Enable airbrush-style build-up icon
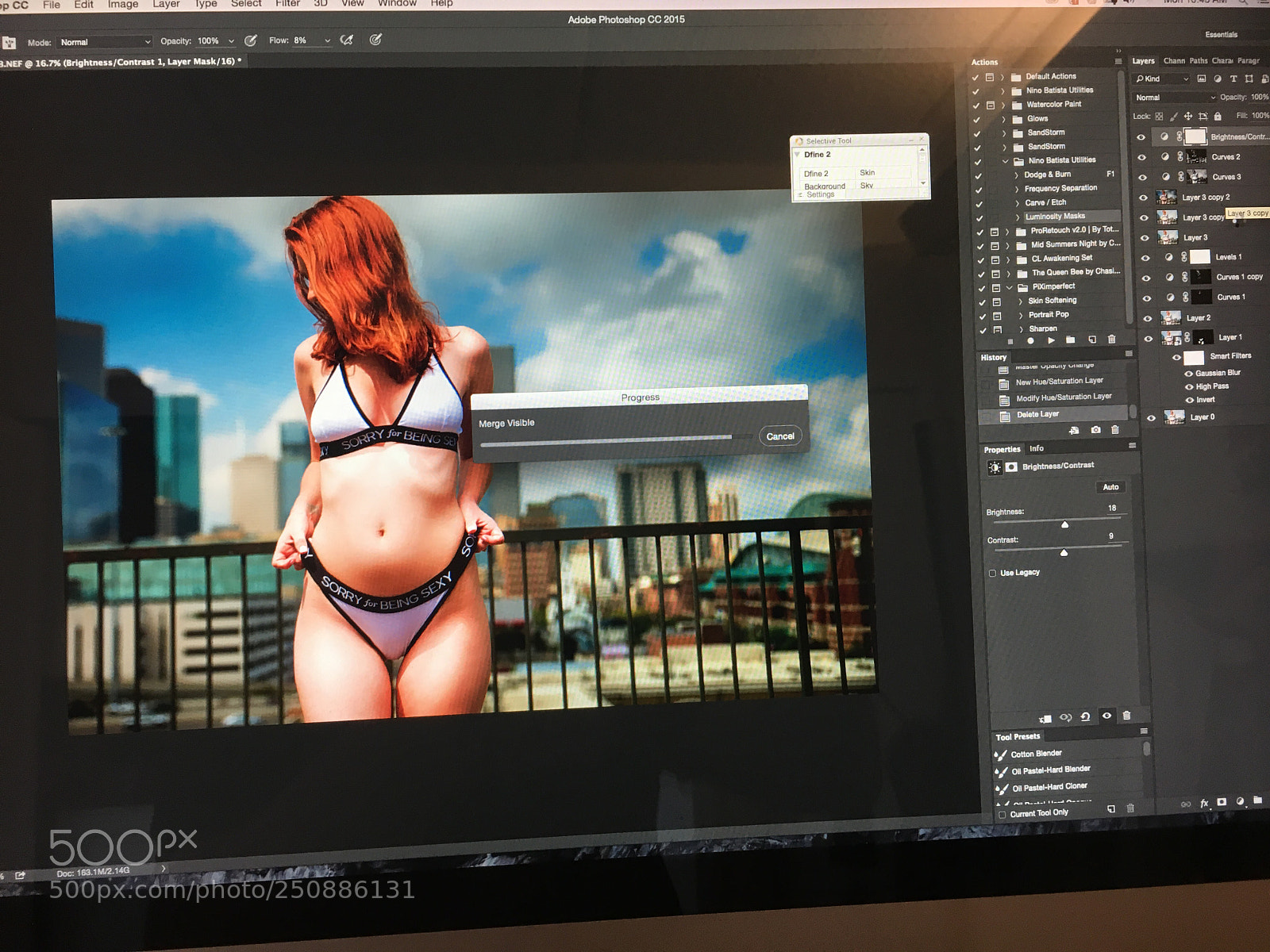1270x952 pixels. click(x=347, y=40)
